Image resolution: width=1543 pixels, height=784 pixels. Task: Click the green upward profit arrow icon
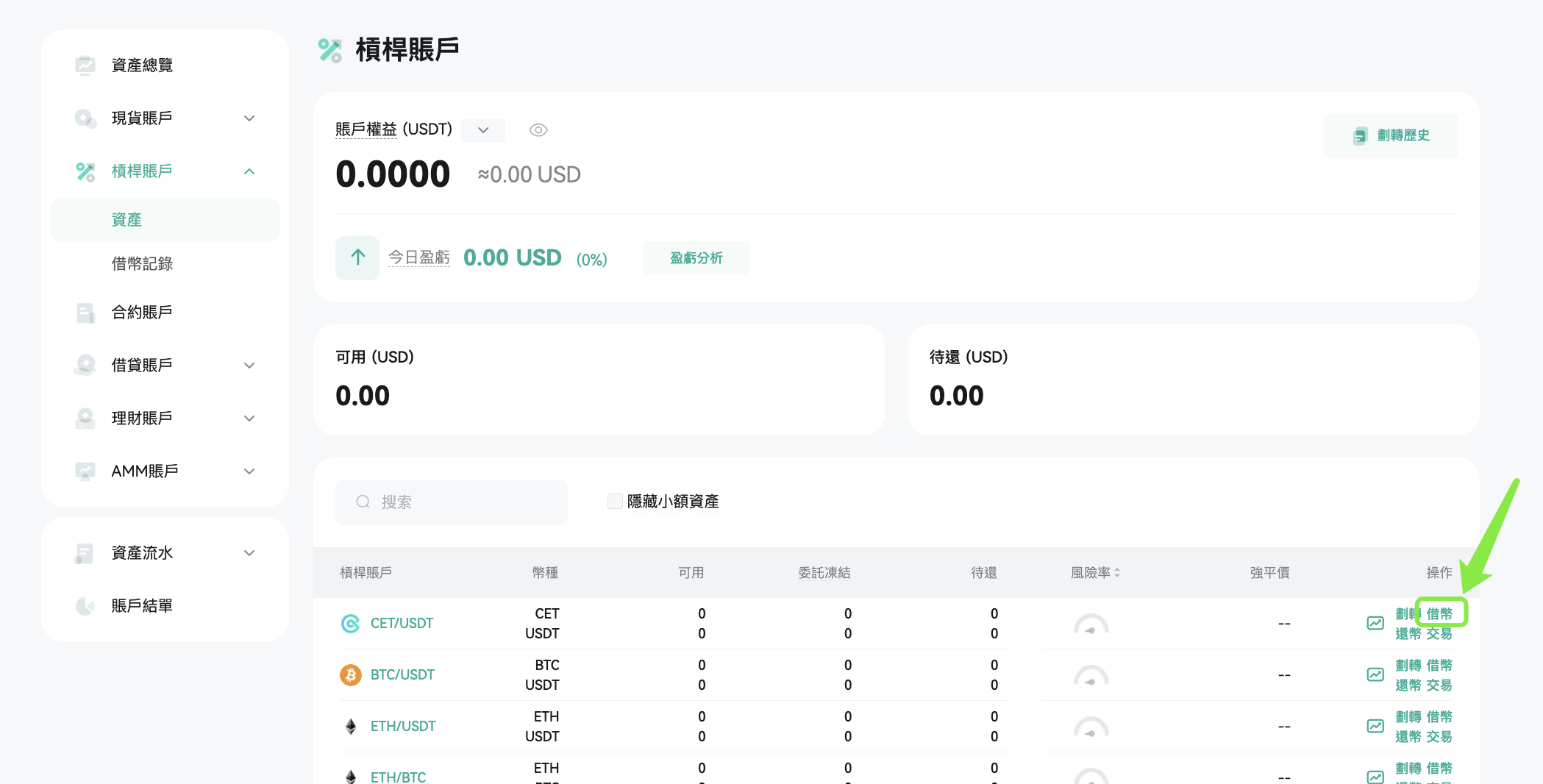click(x=357, y=257)
